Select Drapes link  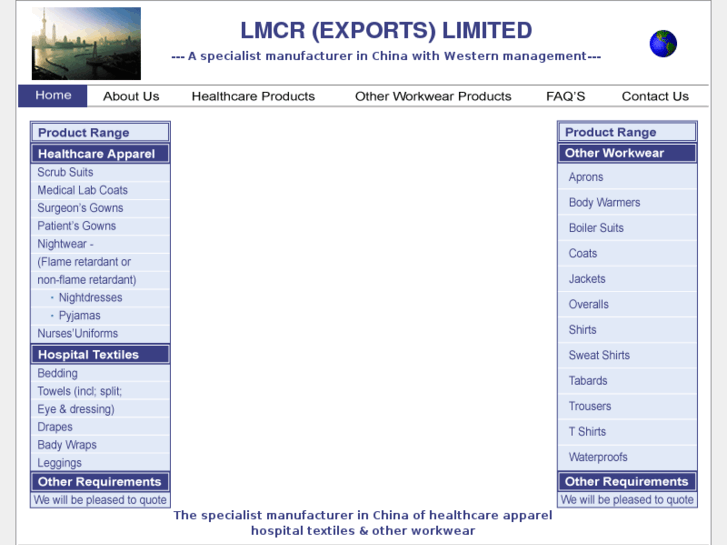coord(55,427)
